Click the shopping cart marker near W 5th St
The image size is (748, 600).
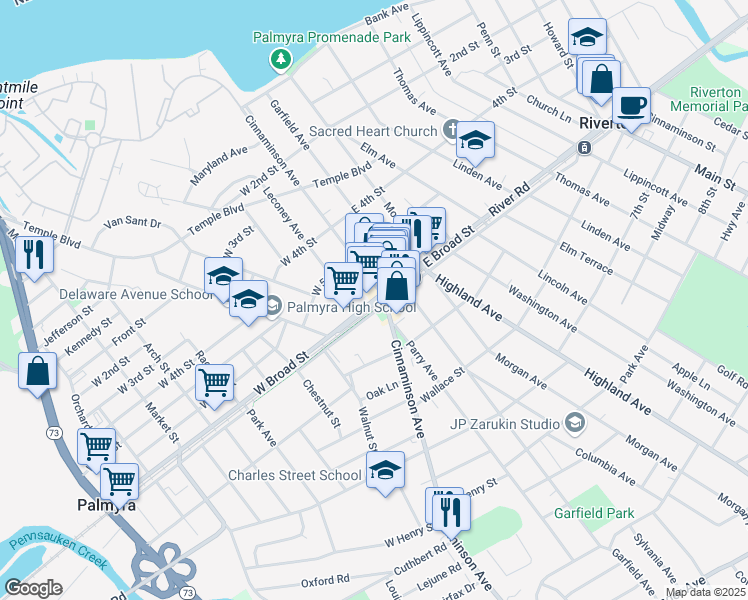point(343,284)
